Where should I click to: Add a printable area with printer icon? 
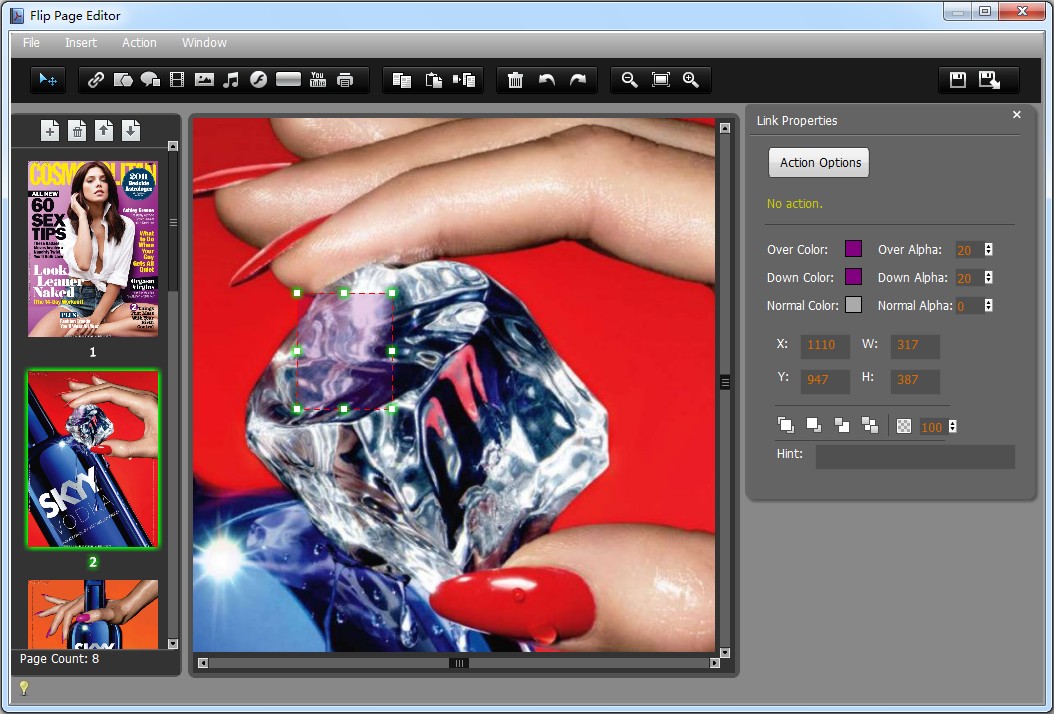click(345, 80)
